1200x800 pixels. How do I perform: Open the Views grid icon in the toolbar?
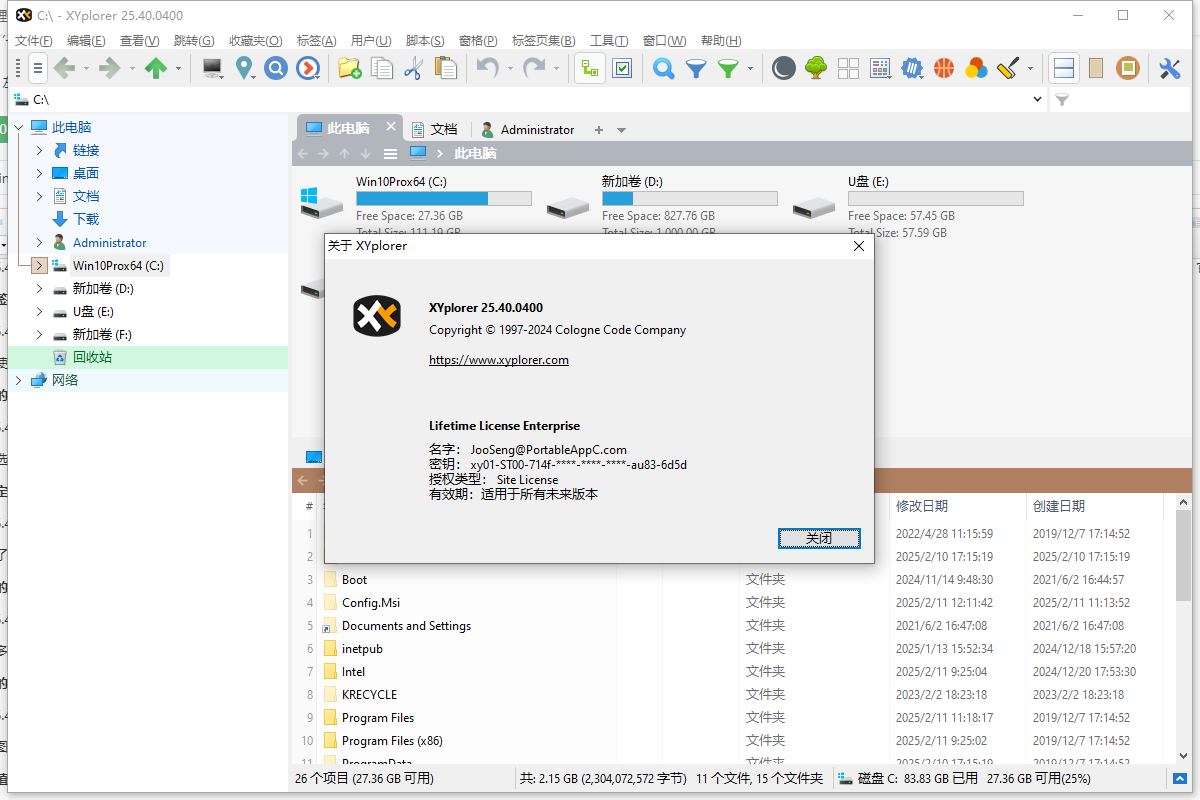point(880,68)
